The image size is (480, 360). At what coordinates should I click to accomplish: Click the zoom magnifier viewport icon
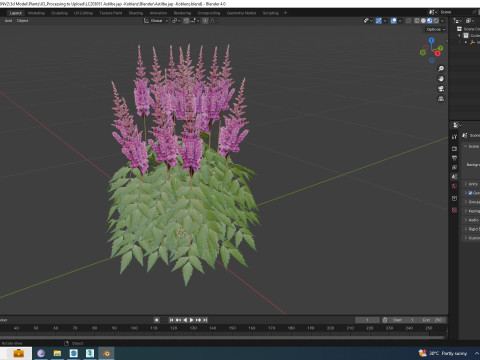(x=441, y=69)
